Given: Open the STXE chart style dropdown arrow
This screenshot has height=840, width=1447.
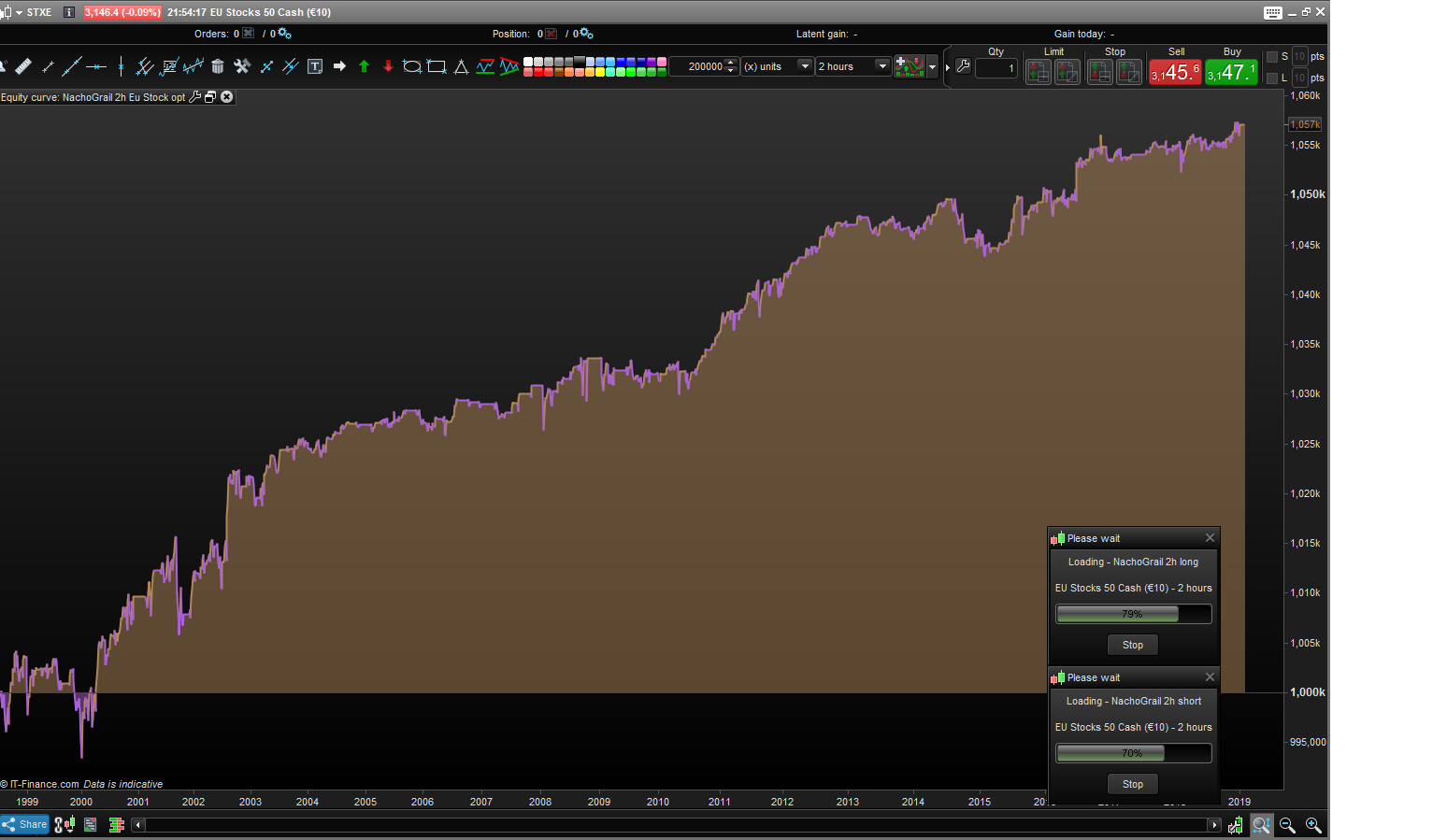Looking at the screenshot, I should [x=19, y=12].
